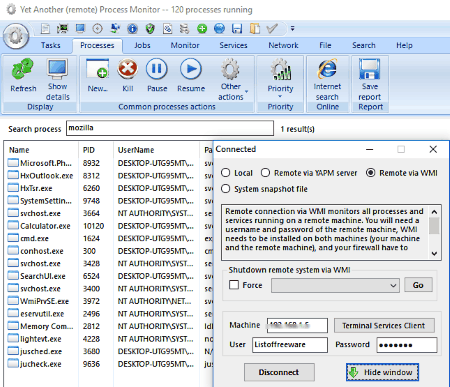Image resolution: width=450 pixels, height=387 pixels.
Task: Click the blue screen icon in quick toolbar
Action: [x=80, y=29]
